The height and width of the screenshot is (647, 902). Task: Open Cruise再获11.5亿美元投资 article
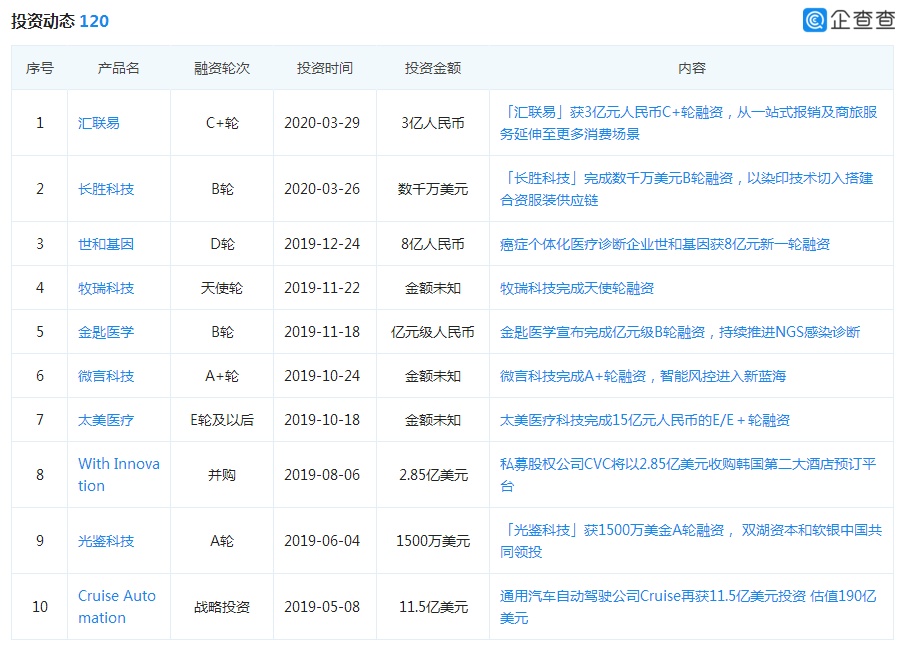click(688, 607)
